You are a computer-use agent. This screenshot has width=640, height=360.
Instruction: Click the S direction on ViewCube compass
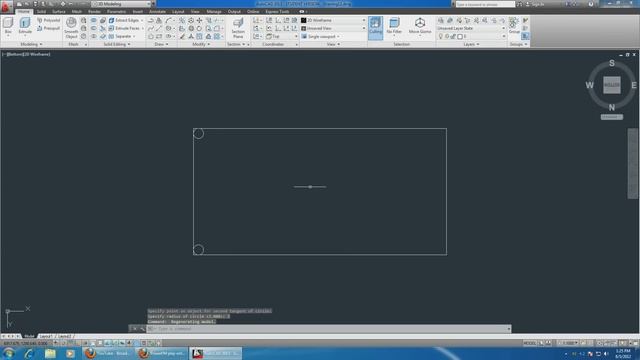[611, 63]
